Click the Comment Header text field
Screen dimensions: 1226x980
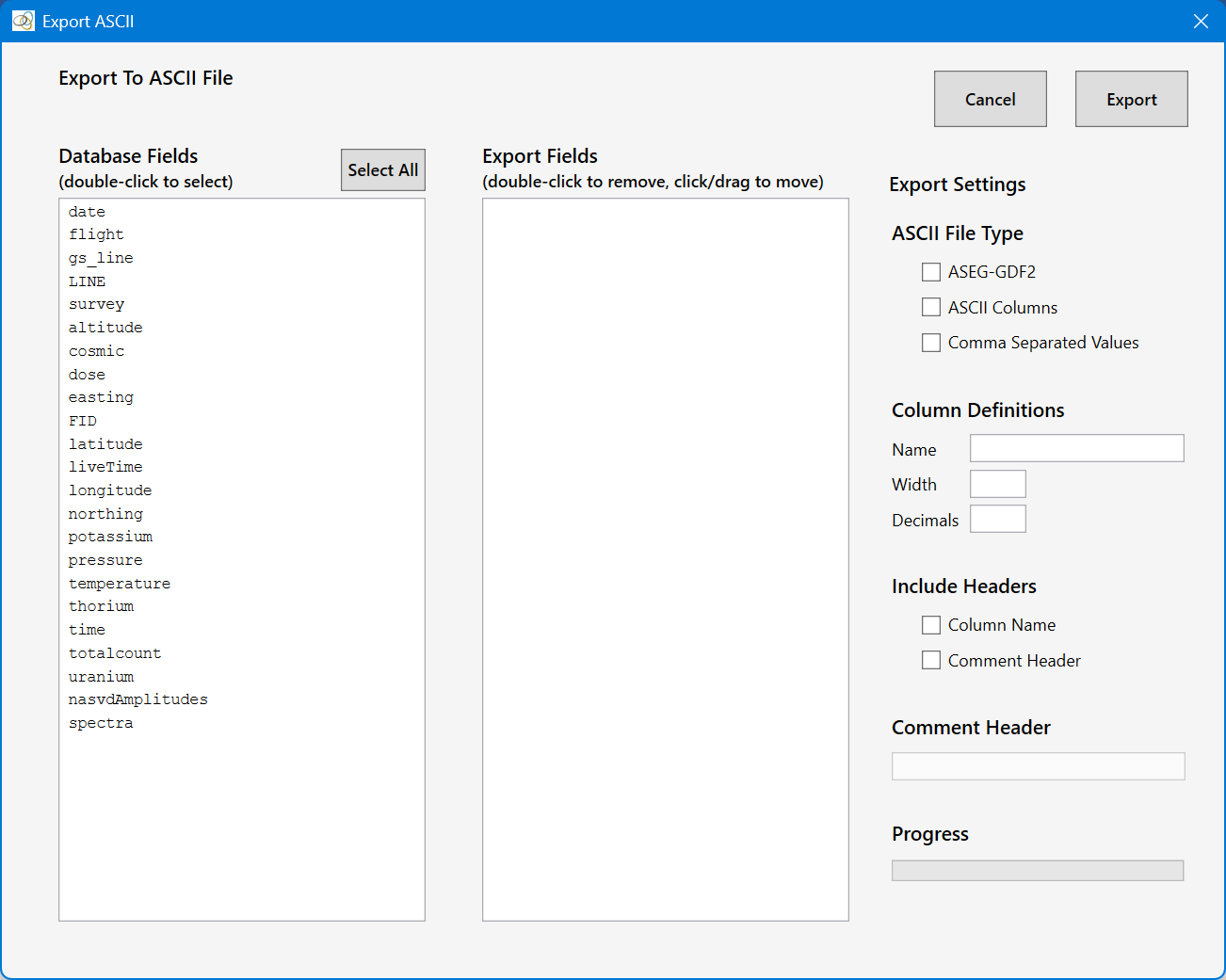pos(1039,766)
